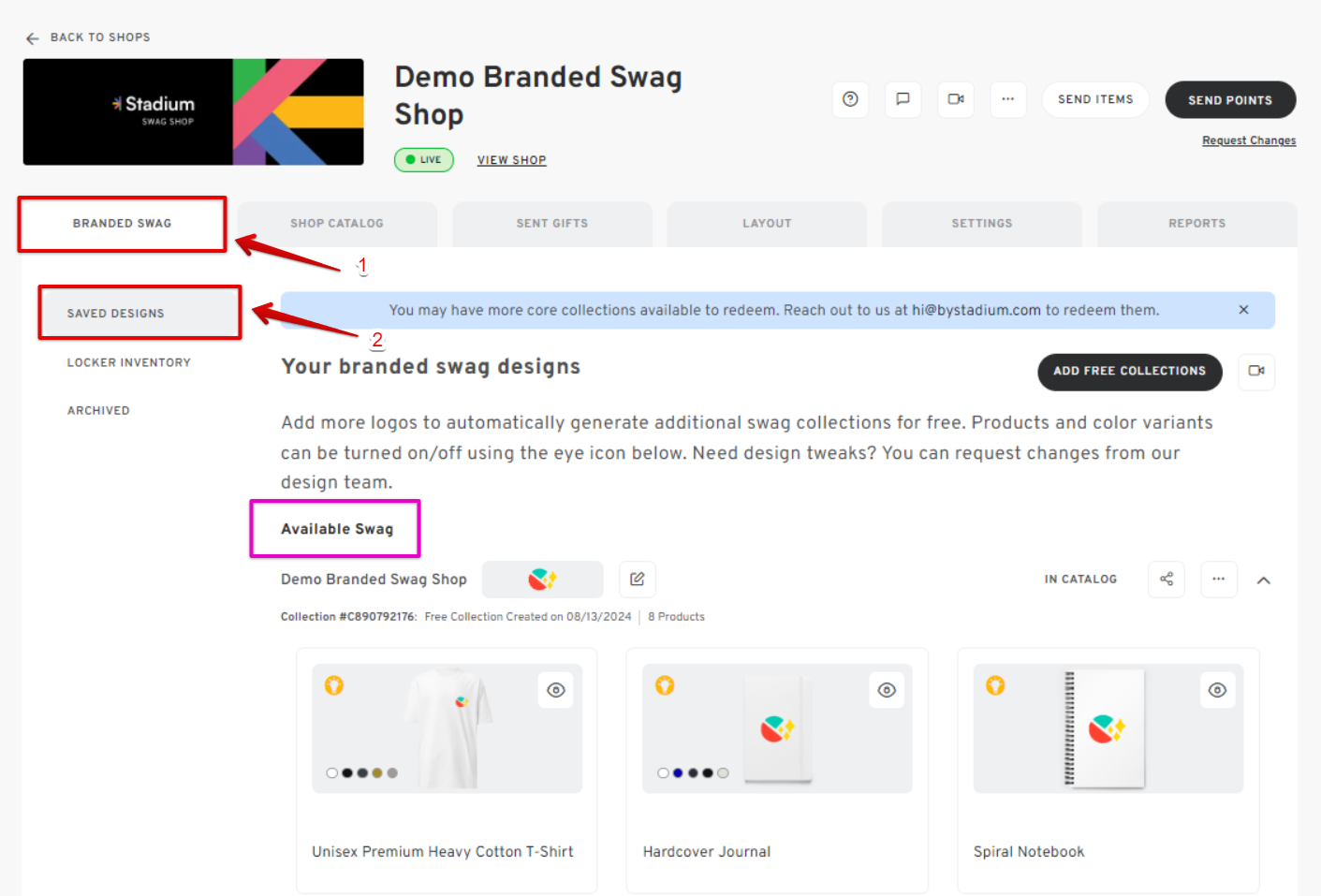
Task: Dismiss the core collections info banner
Action: tap(1243, 310)
